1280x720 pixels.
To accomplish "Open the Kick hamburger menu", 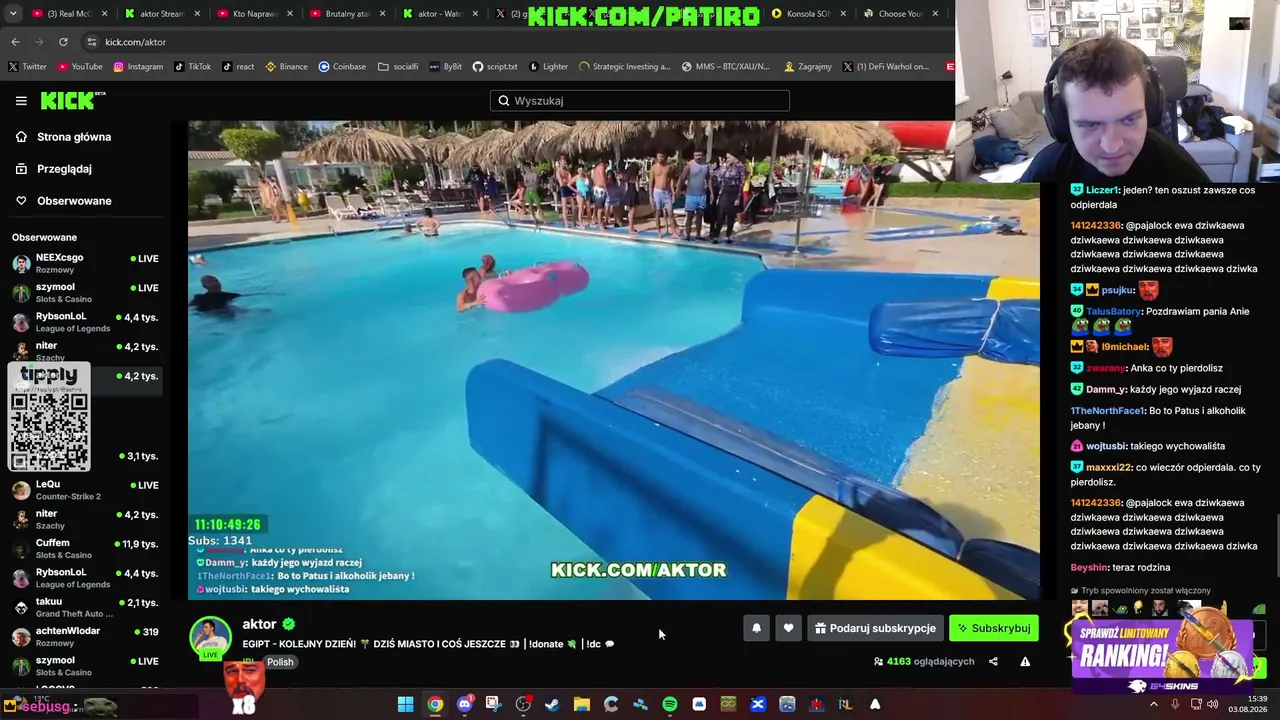I will click(x=21, y=100).
